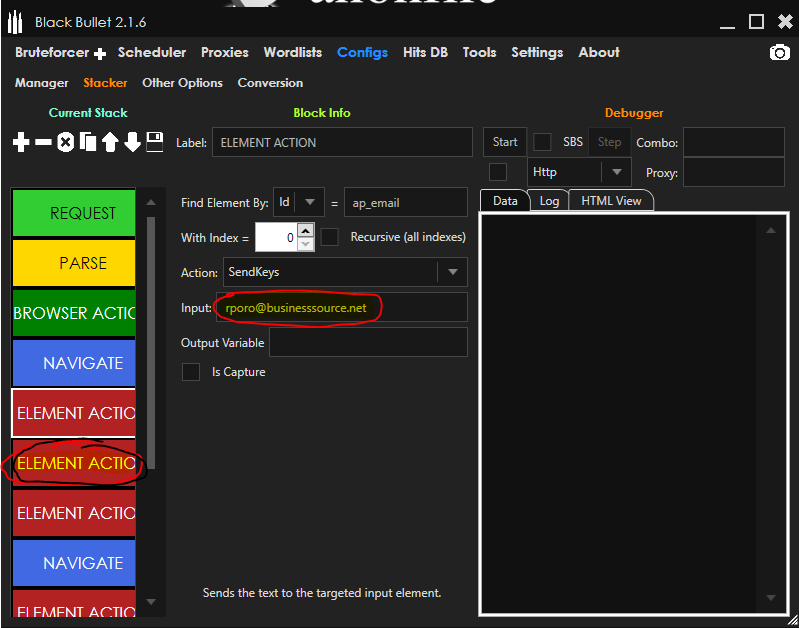The image size is (799, 628).
Task: Open the Conversion subtab
Action: 270,83
